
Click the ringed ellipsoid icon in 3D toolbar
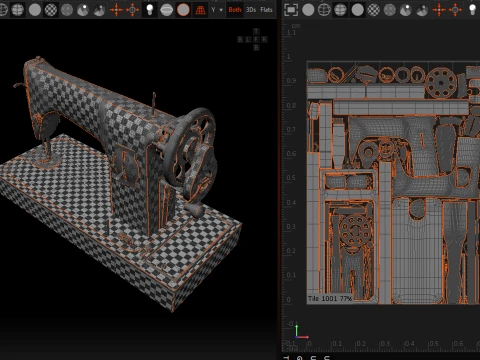(x=166, y=10)
